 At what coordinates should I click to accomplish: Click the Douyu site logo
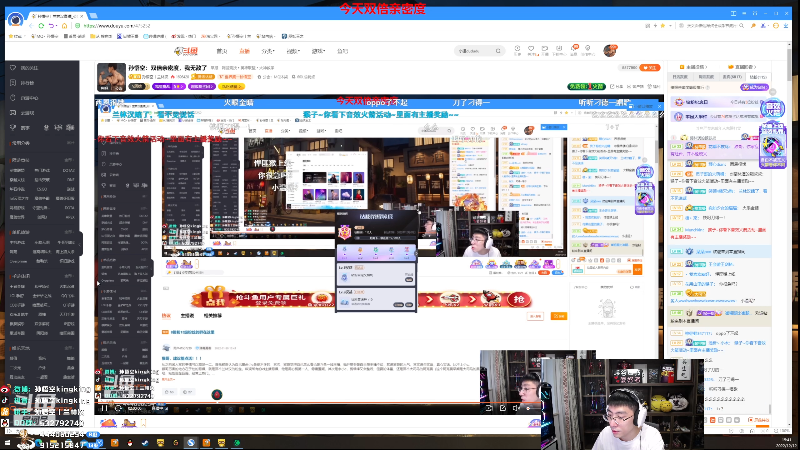click(x=186, y=51)
